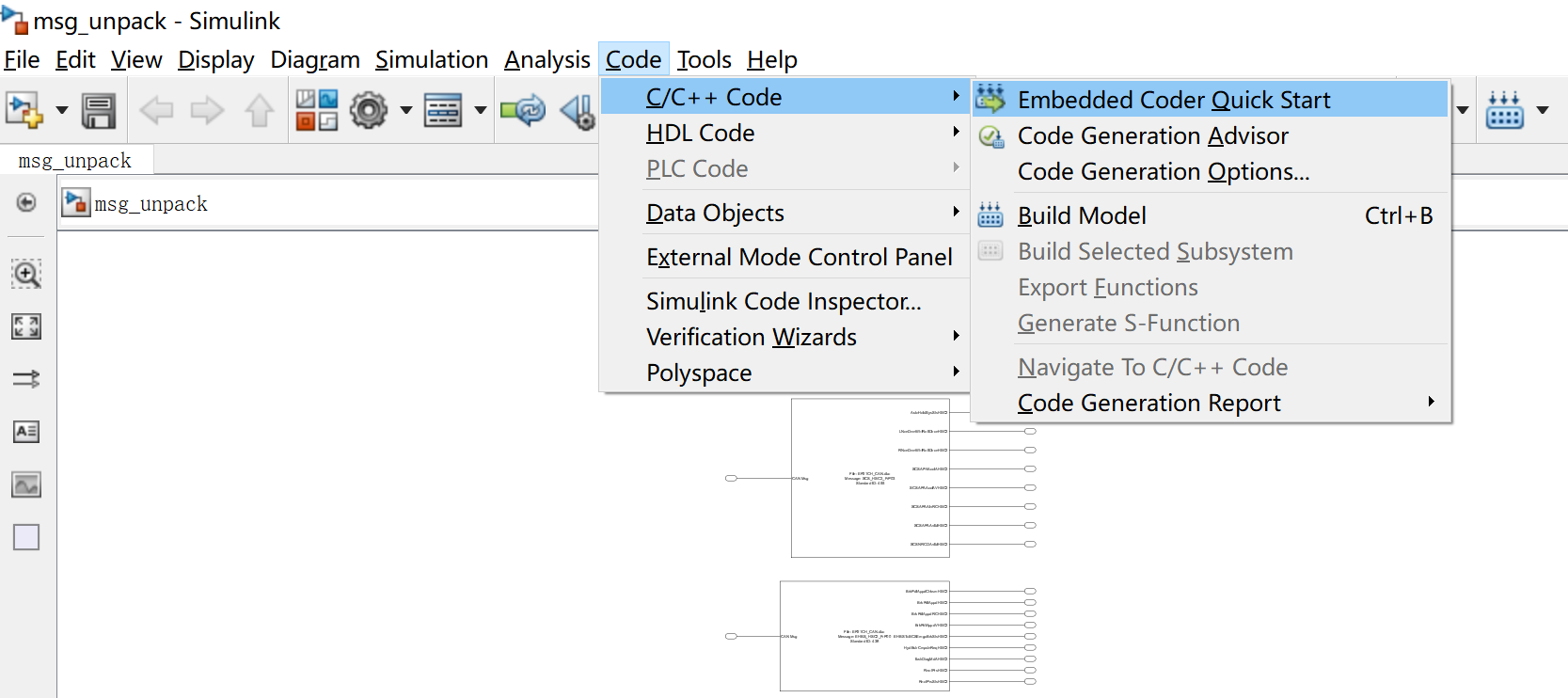Click the Up to Parent arrow
Image resolution: width=1568 pixels, height=698 pixels.
click(x=260, y=110)
